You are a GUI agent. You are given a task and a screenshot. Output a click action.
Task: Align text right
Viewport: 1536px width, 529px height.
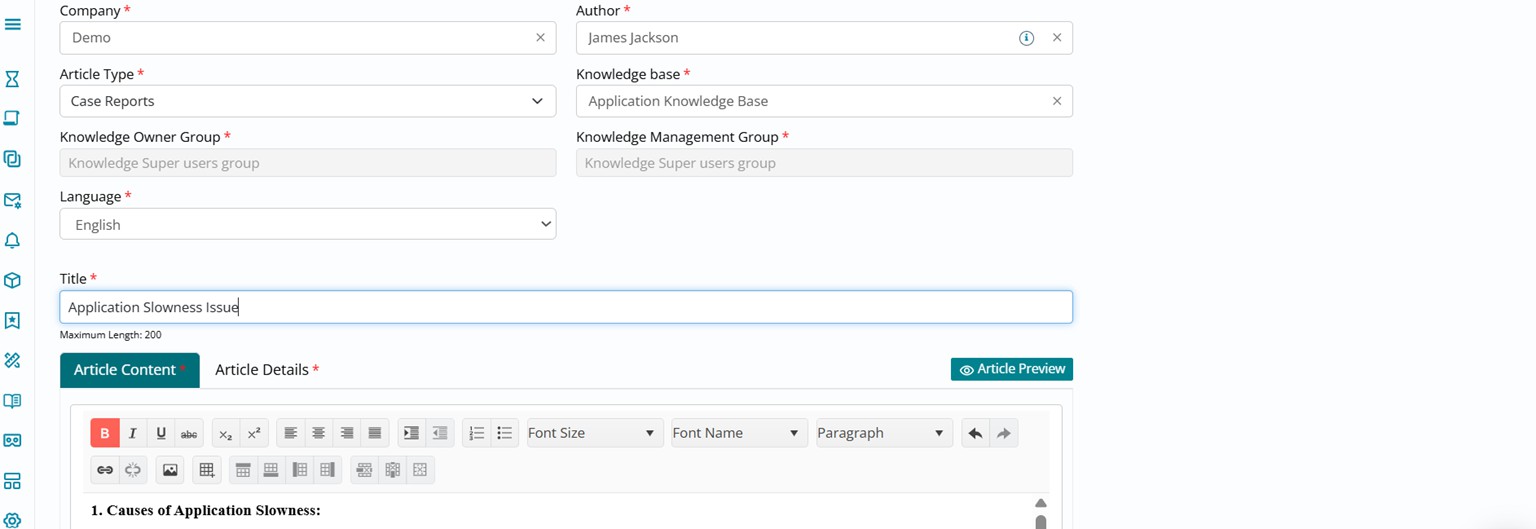point(347,433)
